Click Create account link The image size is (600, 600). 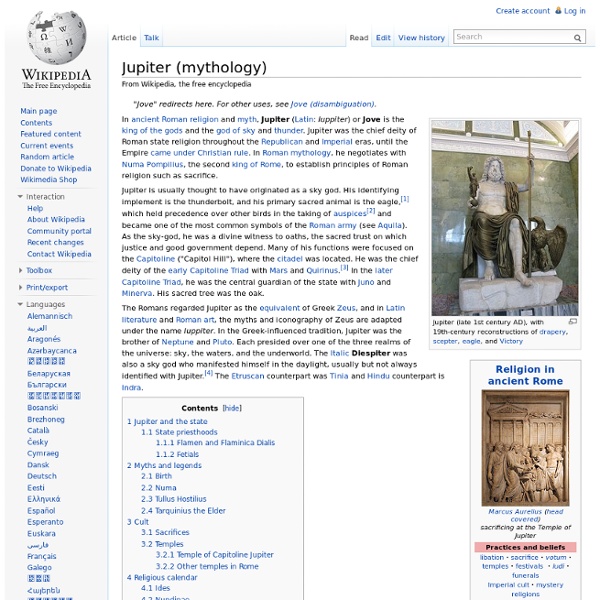(x=523, y=11)
